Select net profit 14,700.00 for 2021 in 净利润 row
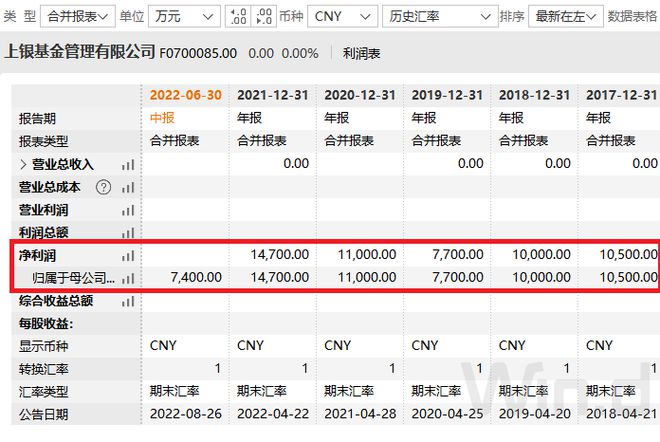660x442 pixels. pos(280,255)
